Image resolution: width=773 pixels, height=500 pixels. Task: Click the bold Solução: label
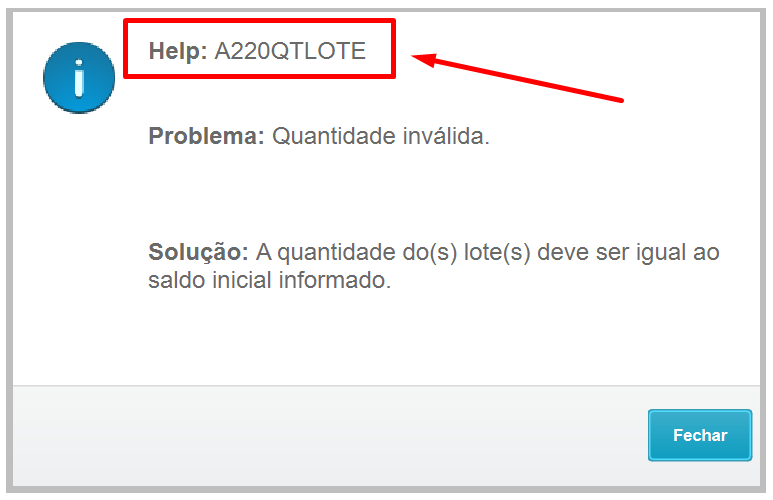pyautogui.click(x=198, y=252)
